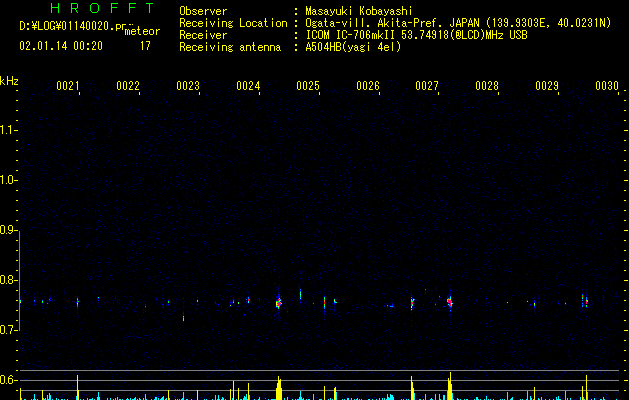Click the 1.0 kHz axis tick label
The image size is (629, 400).
pyautogui.click(x=8, y=180)
